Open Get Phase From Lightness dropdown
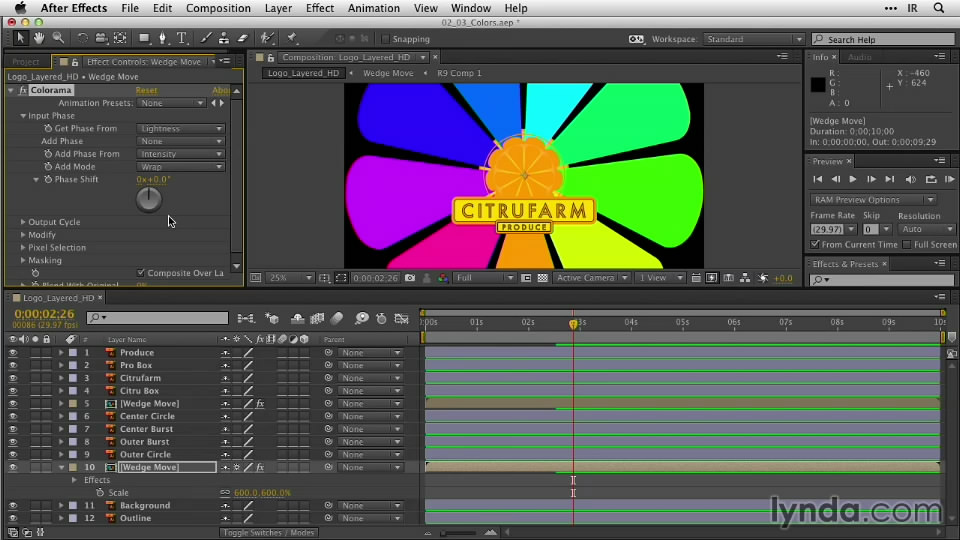The image size is (960, 540). coord(181,129)
